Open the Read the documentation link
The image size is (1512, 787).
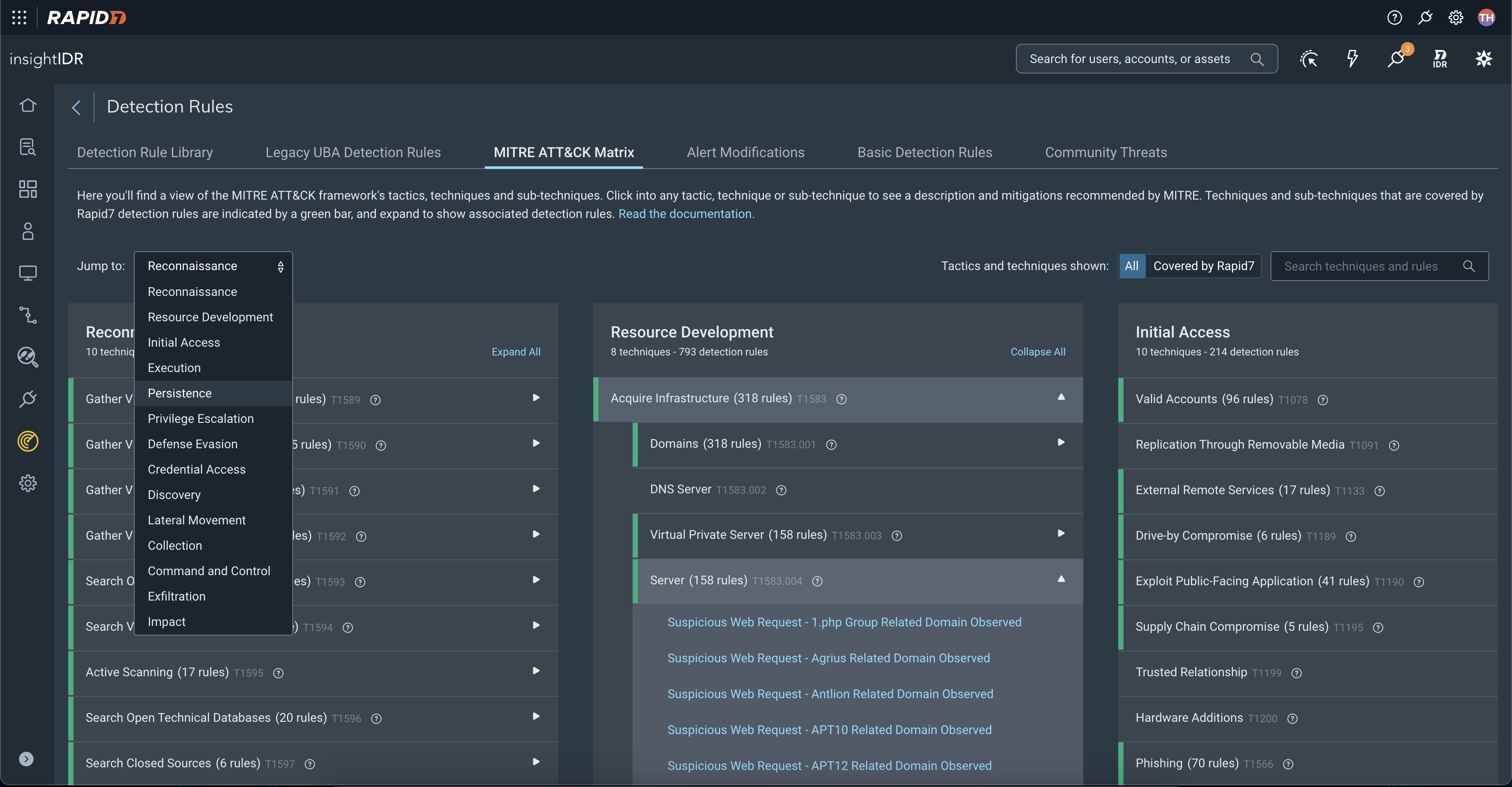pyautogui.click(x=686, y=214)
